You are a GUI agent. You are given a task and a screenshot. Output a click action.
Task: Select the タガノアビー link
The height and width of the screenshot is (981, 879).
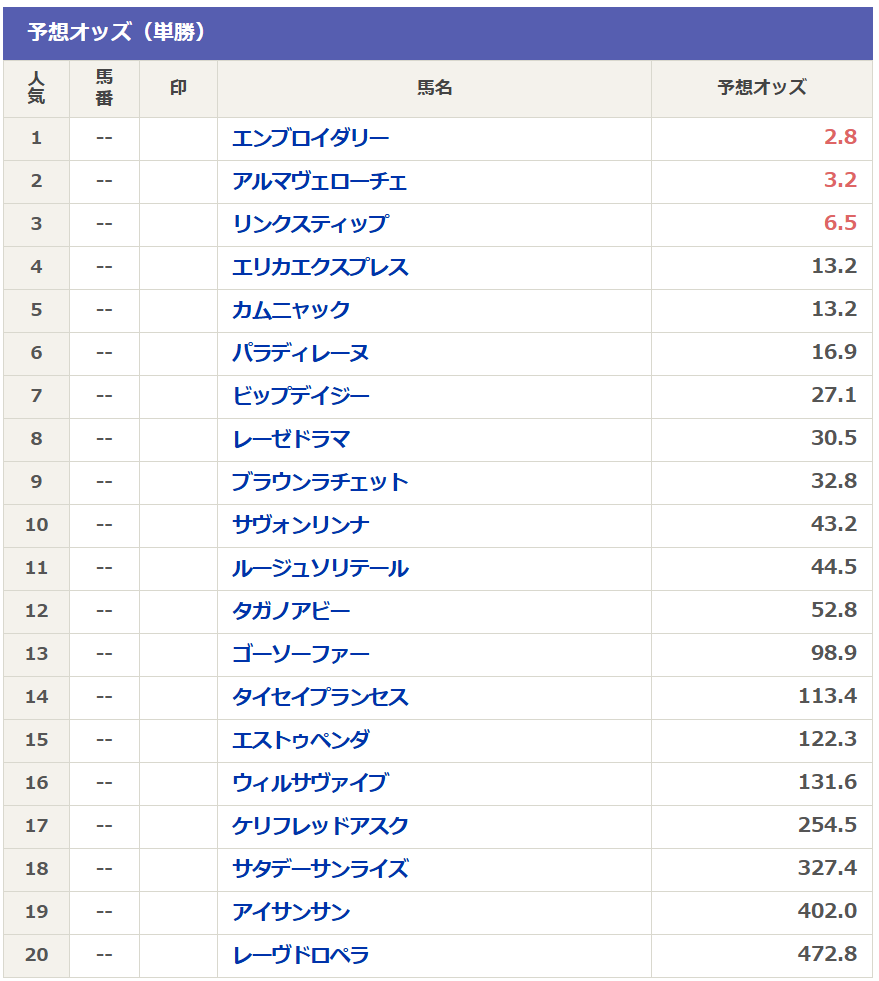coord(291,611)
